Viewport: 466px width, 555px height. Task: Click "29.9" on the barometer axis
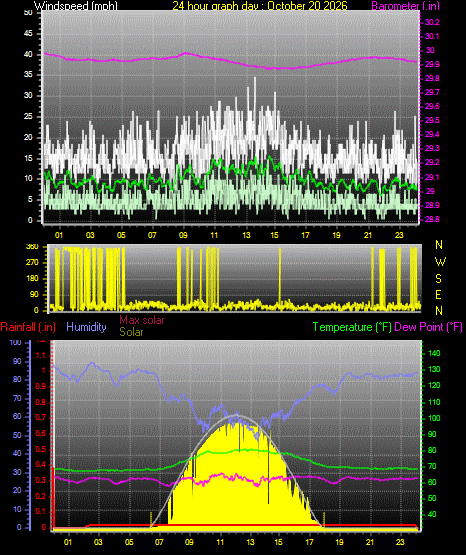[x=432, y=64]
